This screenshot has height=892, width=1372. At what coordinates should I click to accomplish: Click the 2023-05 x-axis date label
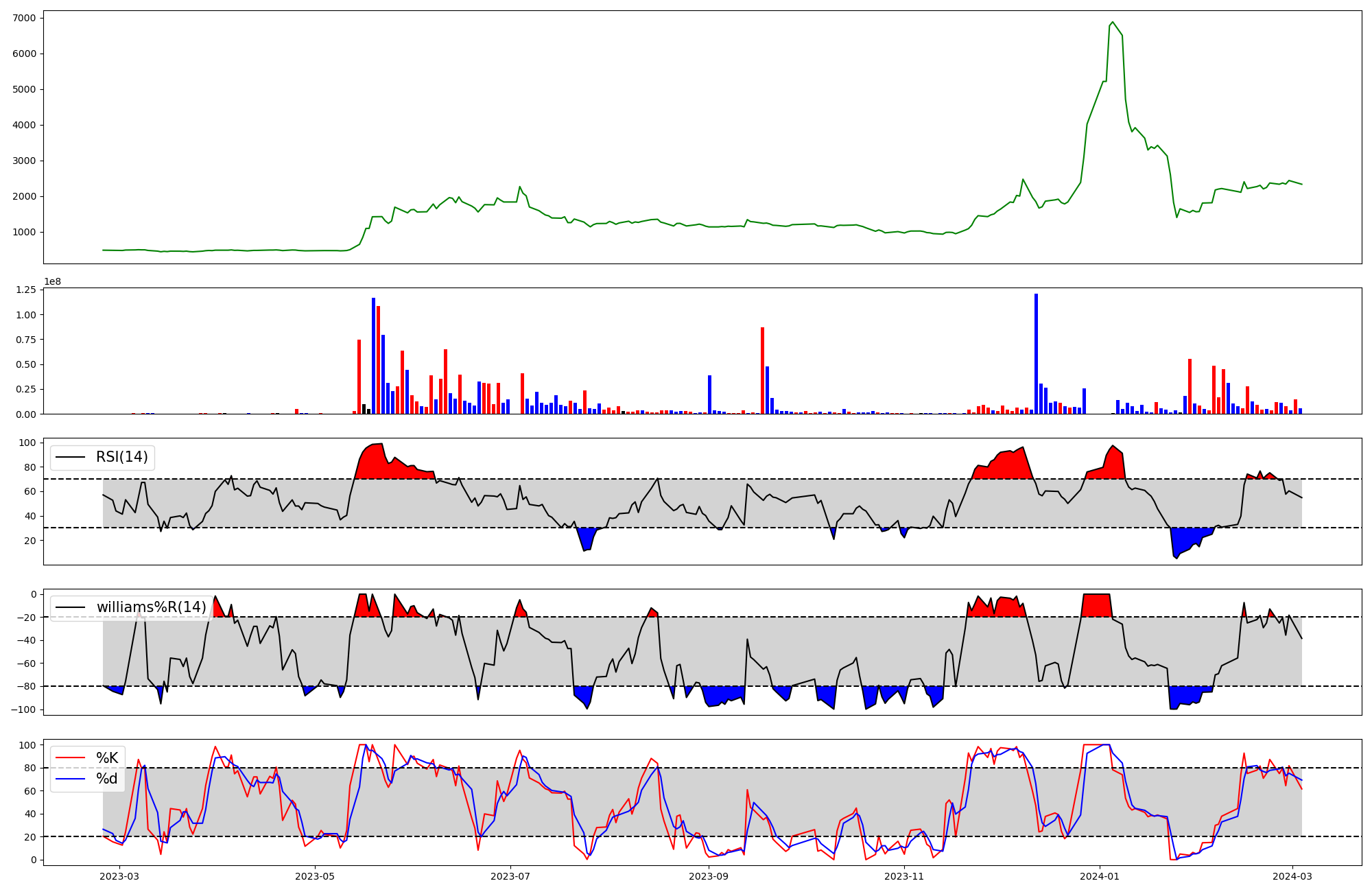coord(315,876)
